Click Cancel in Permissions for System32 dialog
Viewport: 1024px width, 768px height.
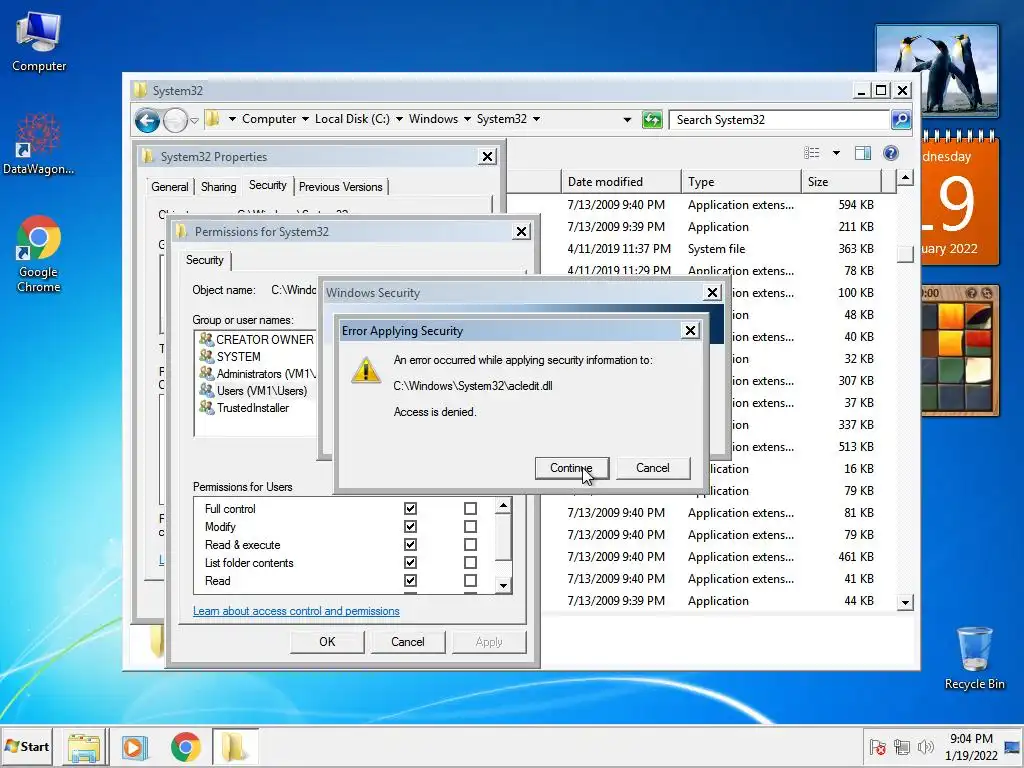408,642
